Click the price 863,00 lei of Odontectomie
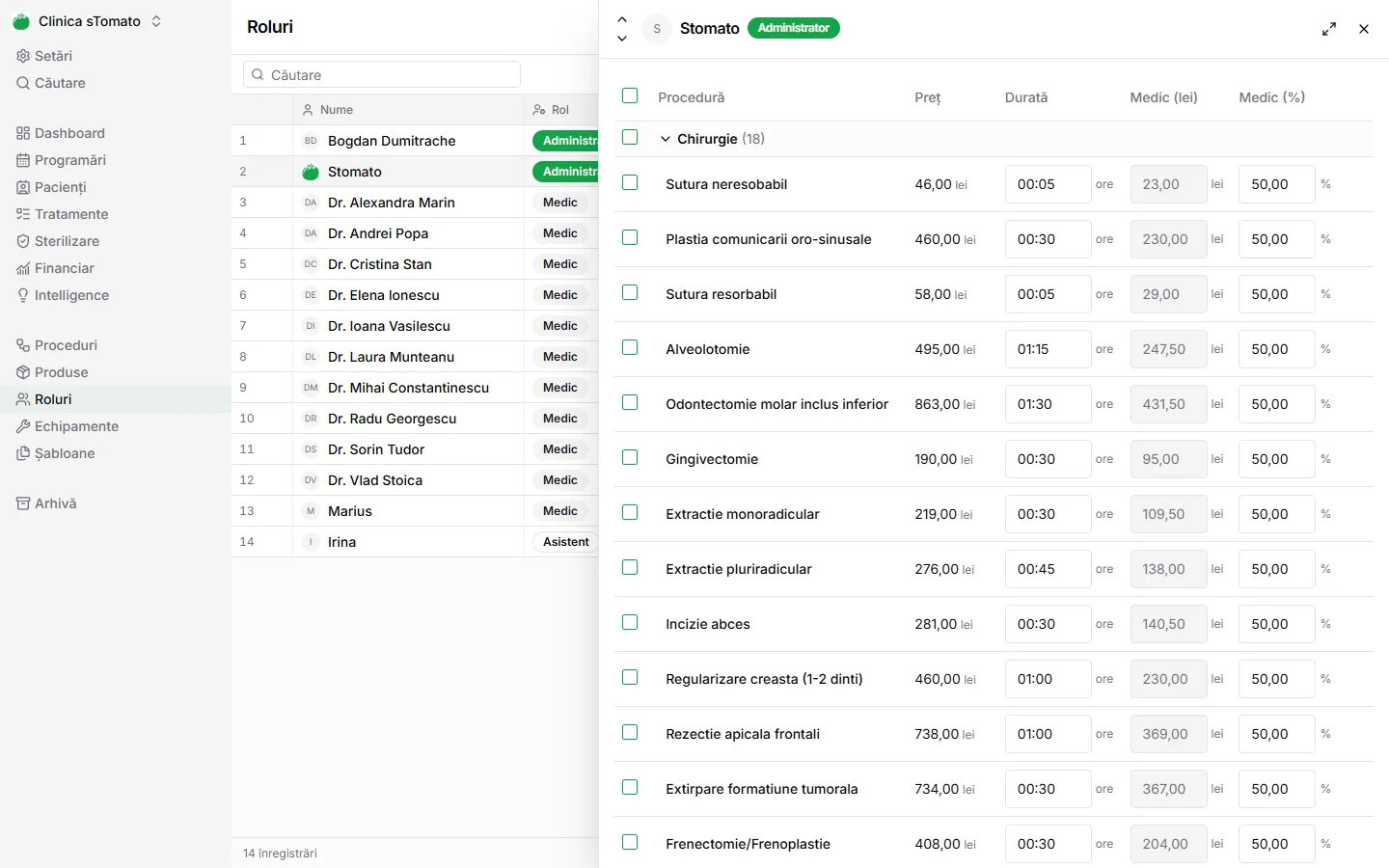 pos(945,404)
